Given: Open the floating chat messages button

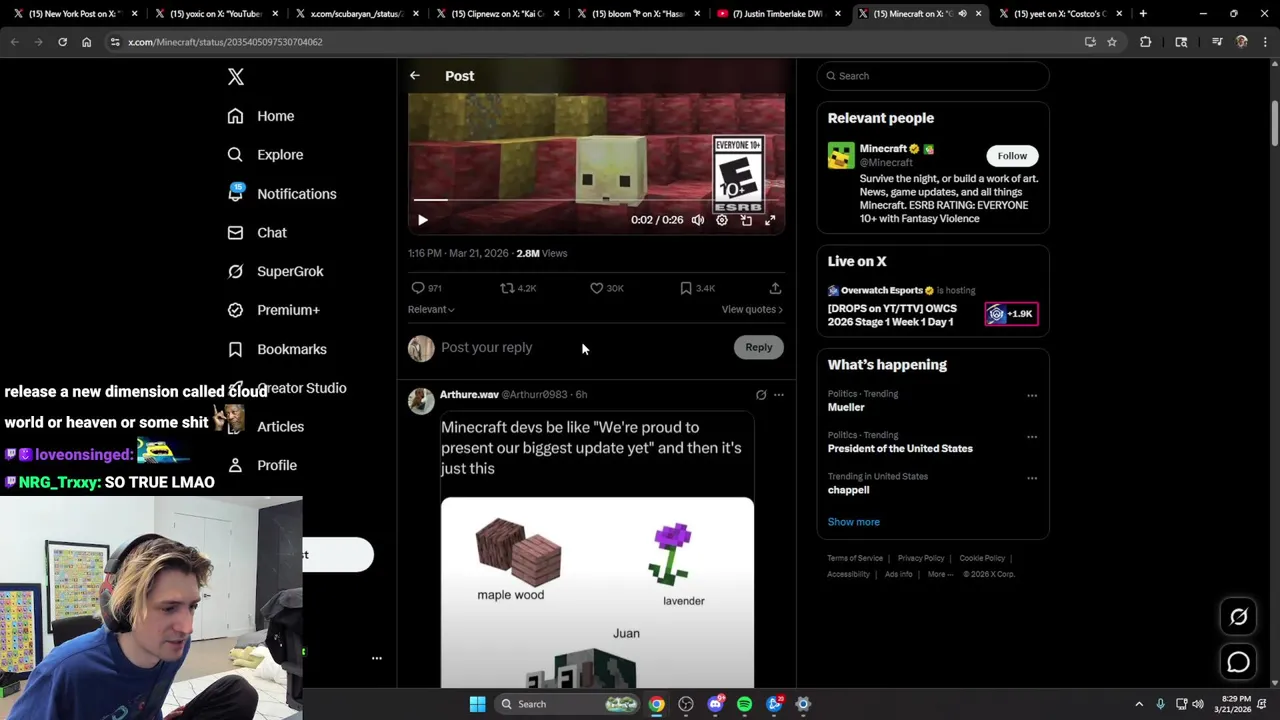Looking at the screenshot, I should [x=1239, y=662].
